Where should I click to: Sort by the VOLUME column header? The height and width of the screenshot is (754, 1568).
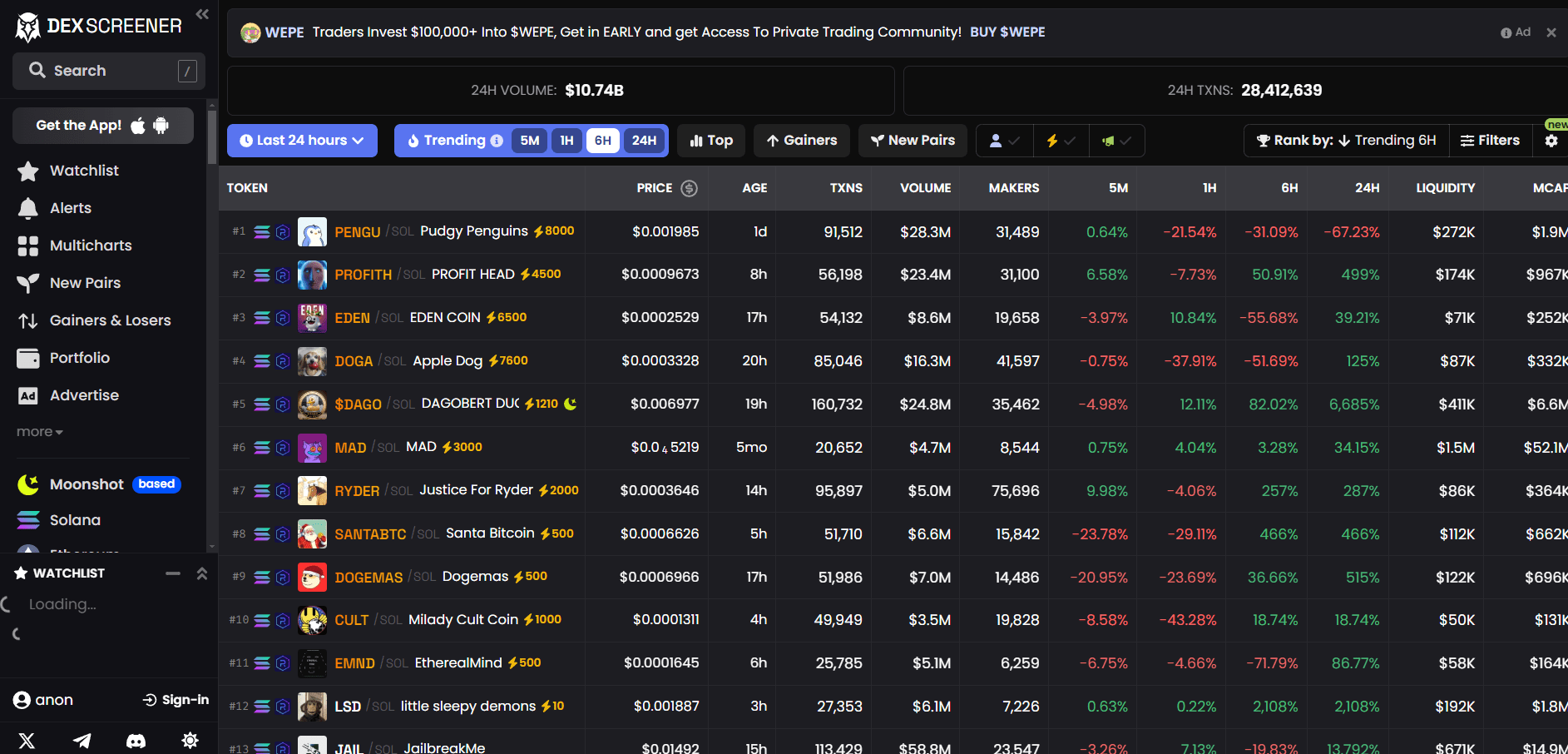click(925, 188)
